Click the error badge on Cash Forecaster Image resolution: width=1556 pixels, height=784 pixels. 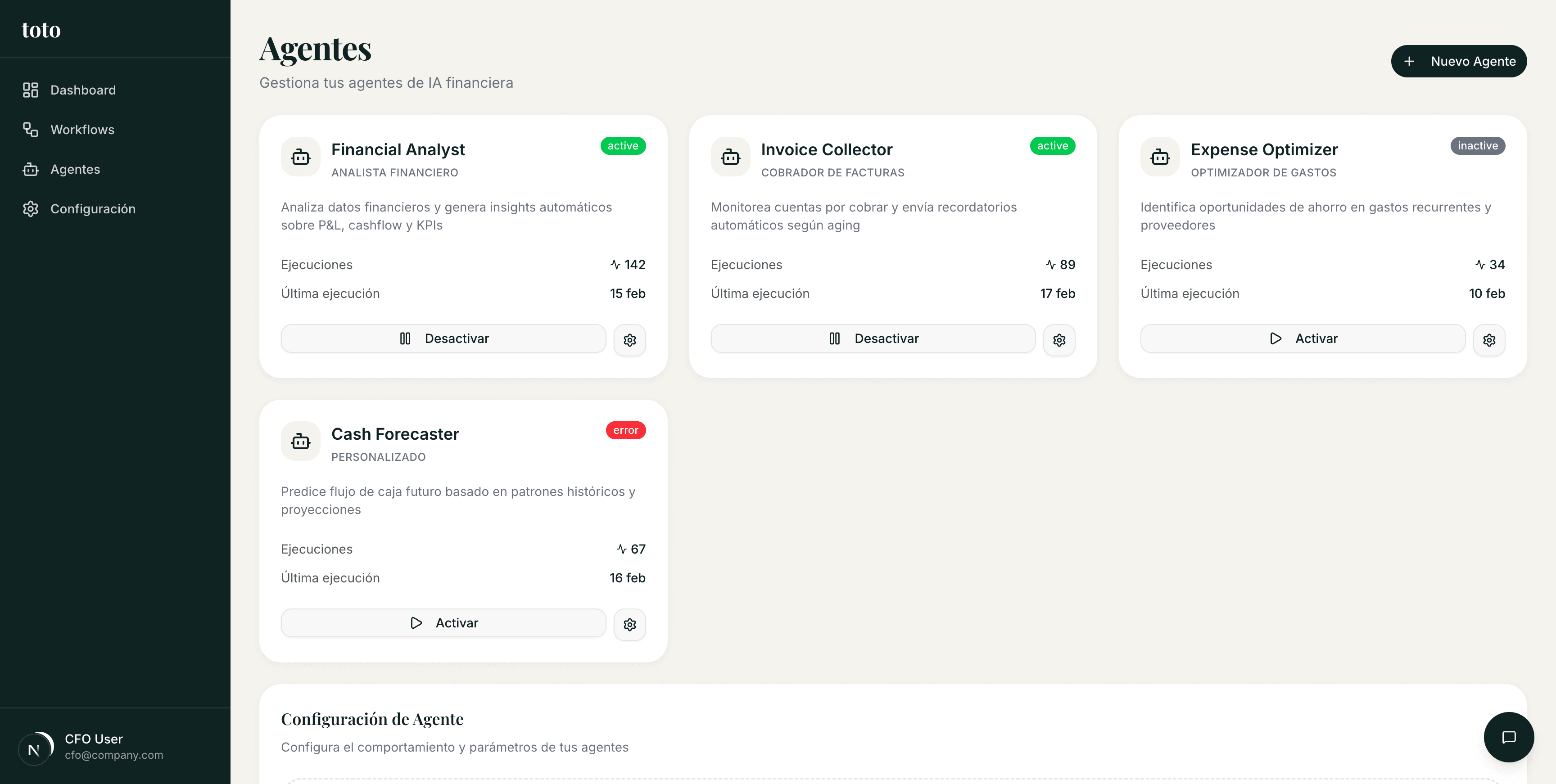(x=626, y=430)
